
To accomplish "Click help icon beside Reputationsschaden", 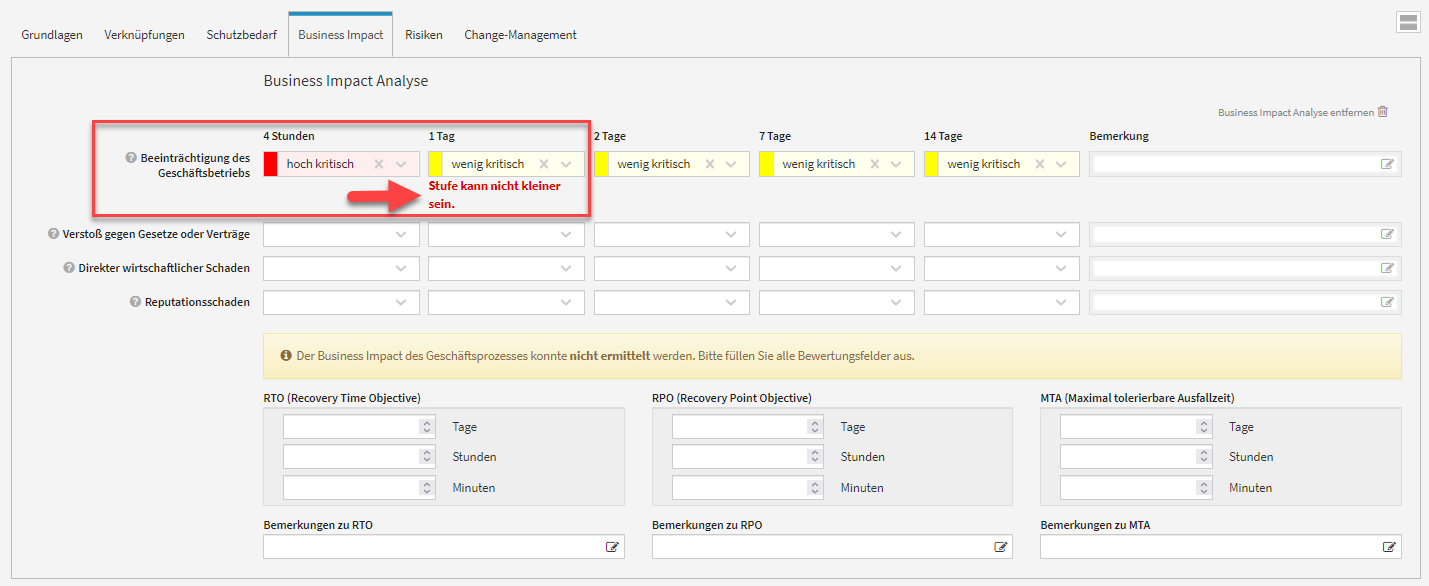I will click(x=136, y=302).
